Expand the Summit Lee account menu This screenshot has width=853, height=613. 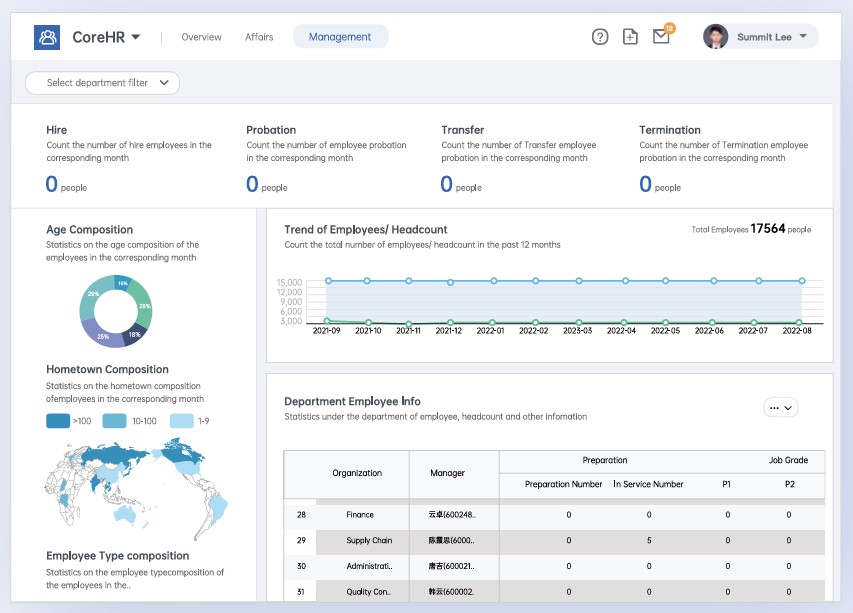[x=803, y=37]
